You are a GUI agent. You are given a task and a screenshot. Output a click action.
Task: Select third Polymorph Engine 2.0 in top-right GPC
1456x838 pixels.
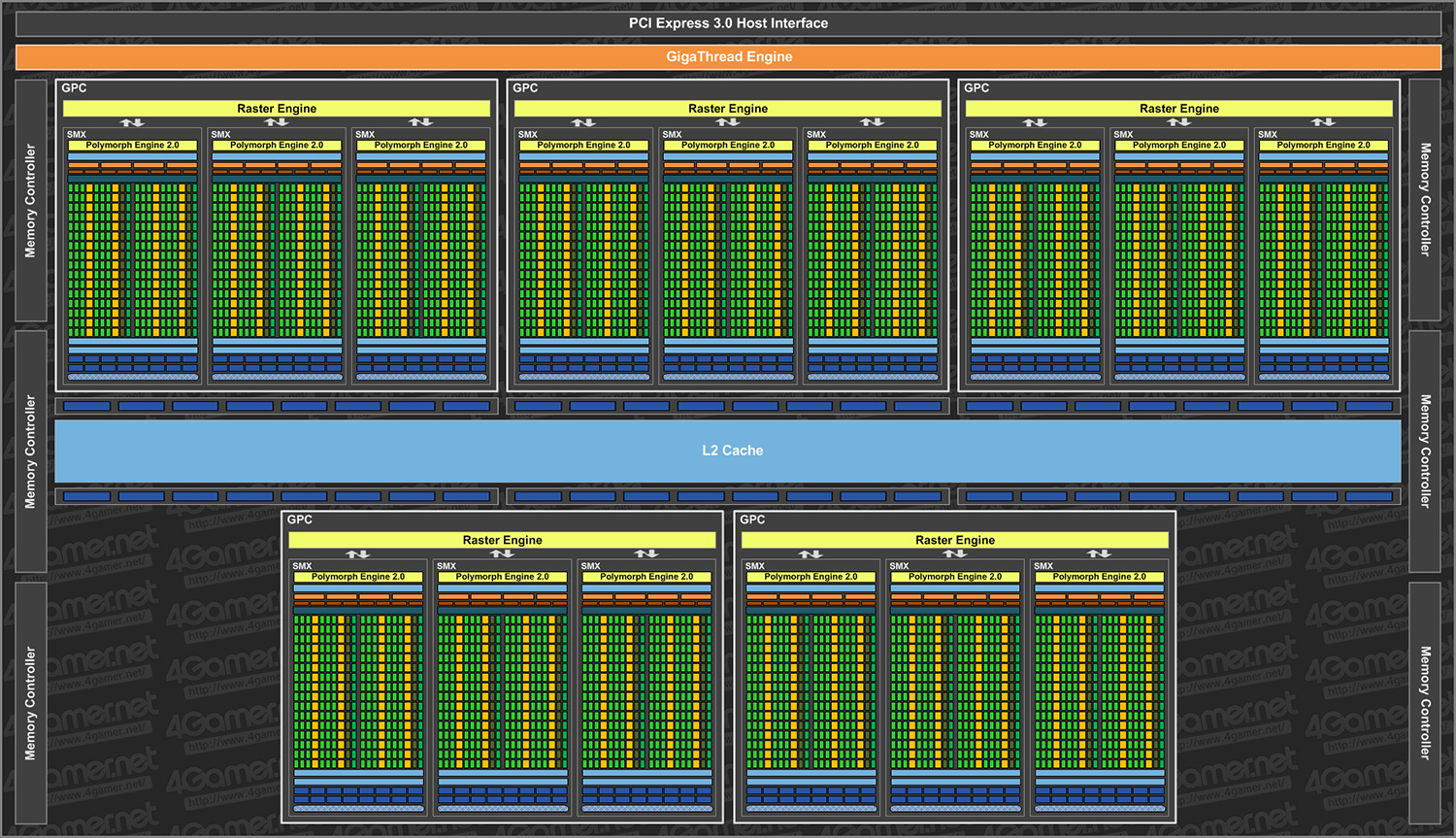1323,146
